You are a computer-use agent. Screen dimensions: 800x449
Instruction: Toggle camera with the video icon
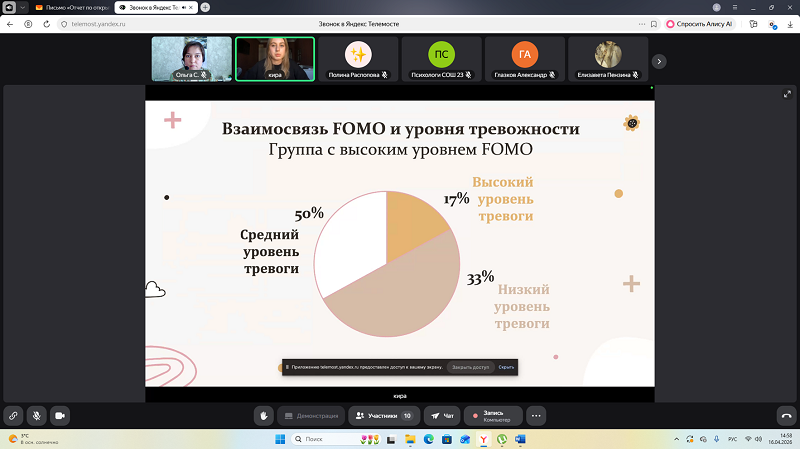(x=60, y=416)
